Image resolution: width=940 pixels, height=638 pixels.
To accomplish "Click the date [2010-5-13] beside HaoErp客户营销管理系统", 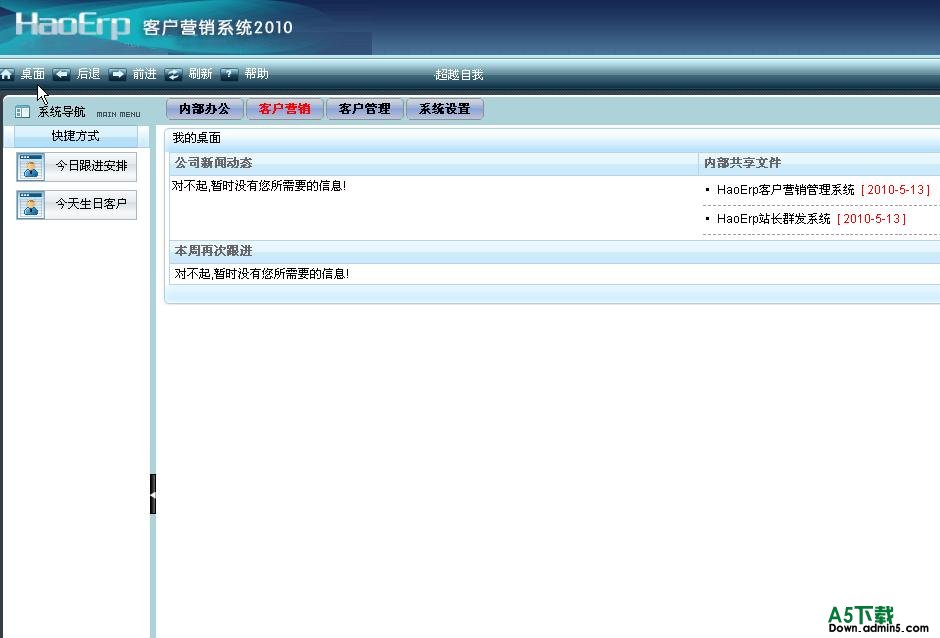I will pos(896,190).
